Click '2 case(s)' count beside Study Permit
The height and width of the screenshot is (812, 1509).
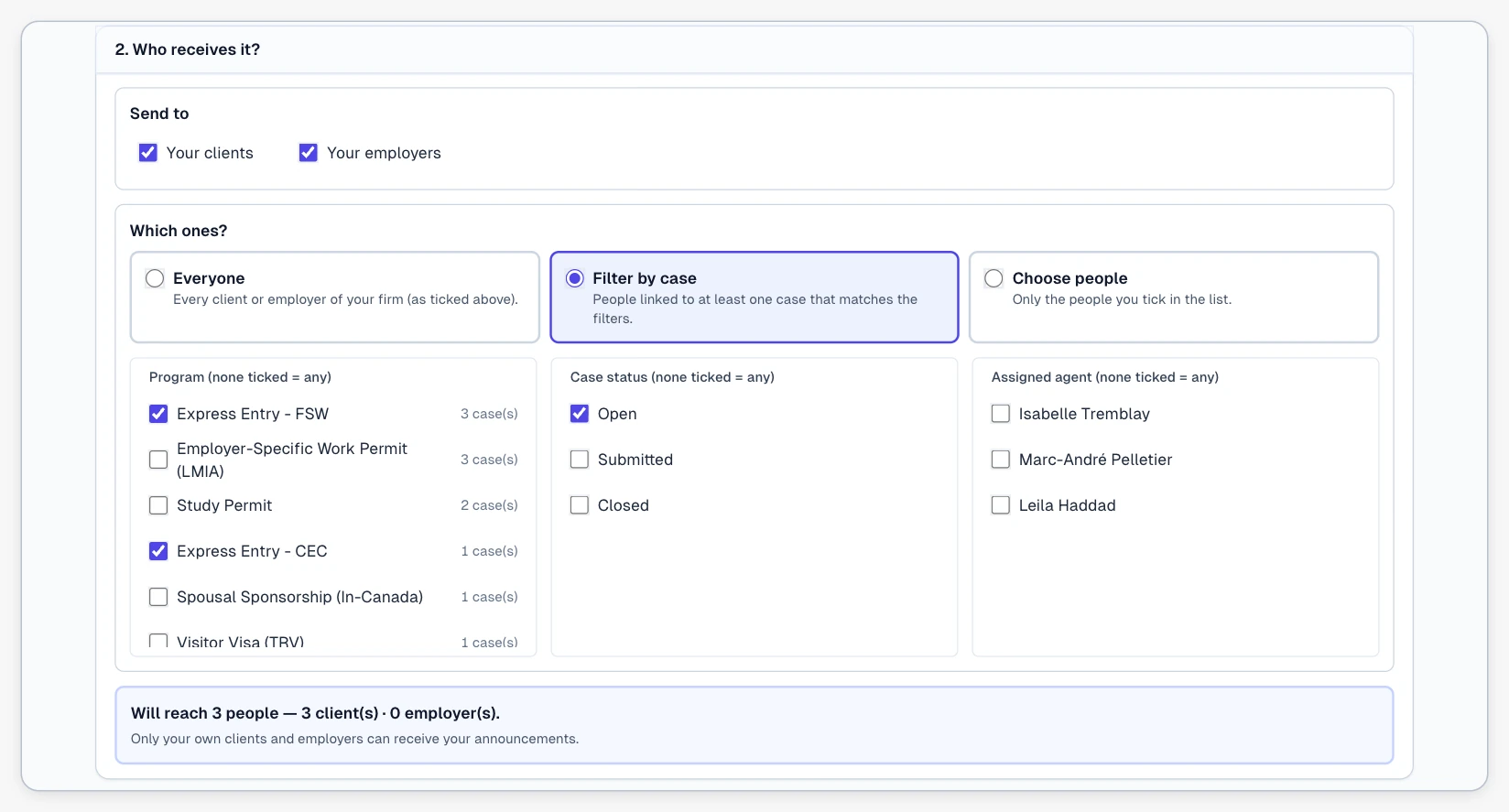[x=489, y=505]
